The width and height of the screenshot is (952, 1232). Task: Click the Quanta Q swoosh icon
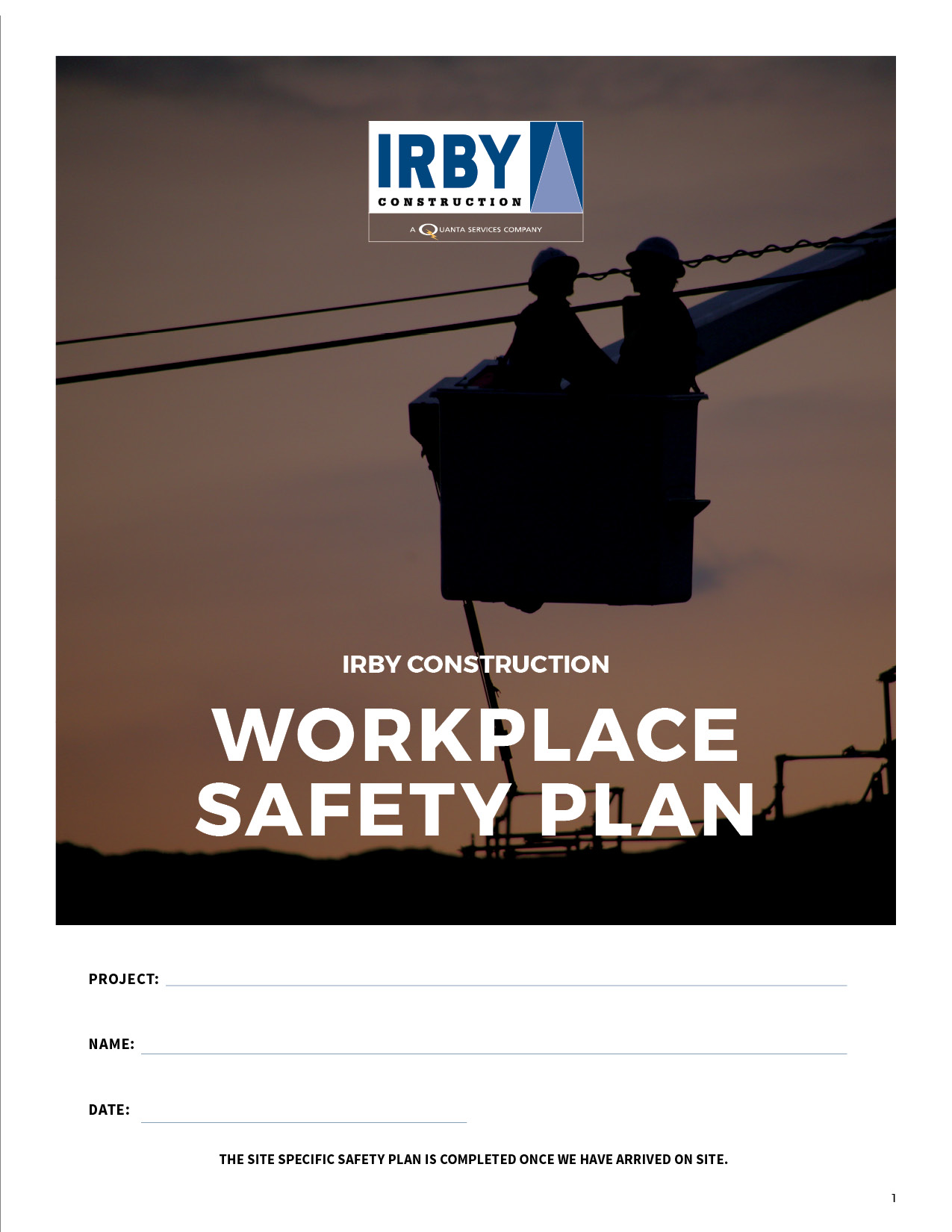(428, 230)
